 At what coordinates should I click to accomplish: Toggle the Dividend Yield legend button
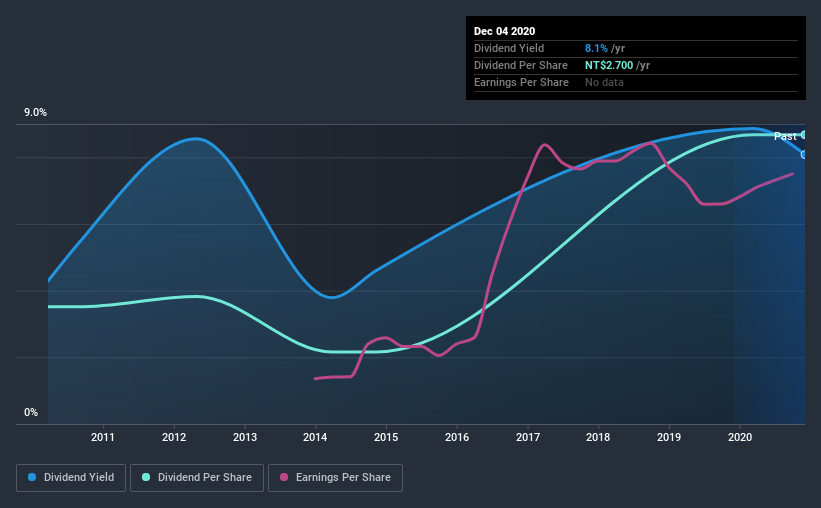[x=71, y=478]
